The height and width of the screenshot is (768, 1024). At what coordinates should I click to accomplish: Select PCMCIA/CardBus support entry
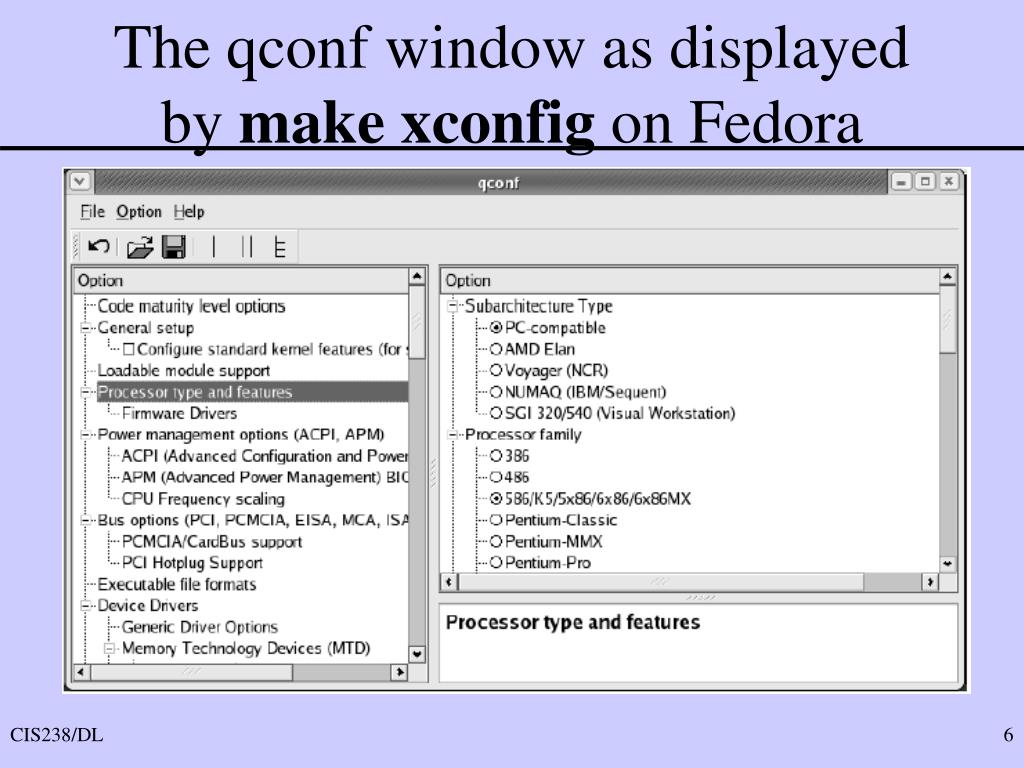[212, 541]
